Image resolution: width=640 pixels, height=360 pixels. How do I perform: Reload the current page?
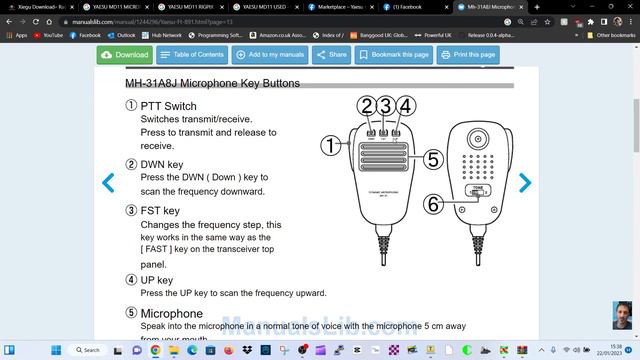pos(36,22)
